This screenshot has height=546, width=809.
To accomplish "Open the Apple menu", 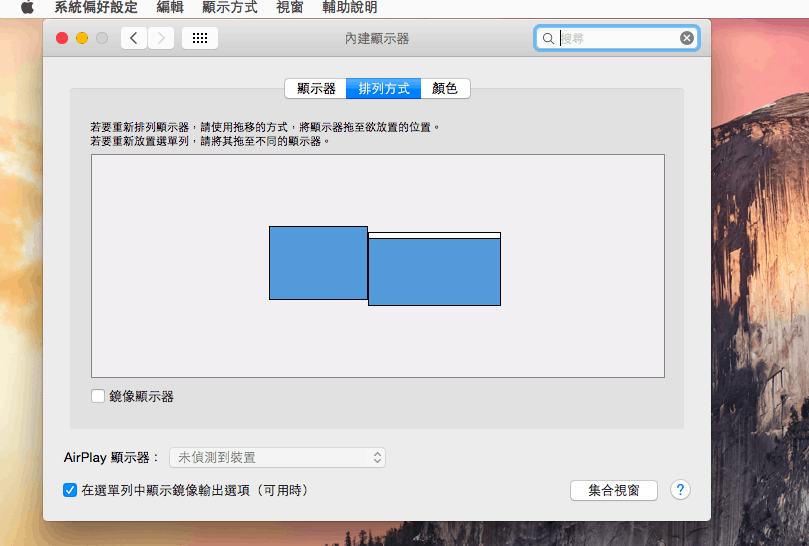I will (x=27, y=7).
